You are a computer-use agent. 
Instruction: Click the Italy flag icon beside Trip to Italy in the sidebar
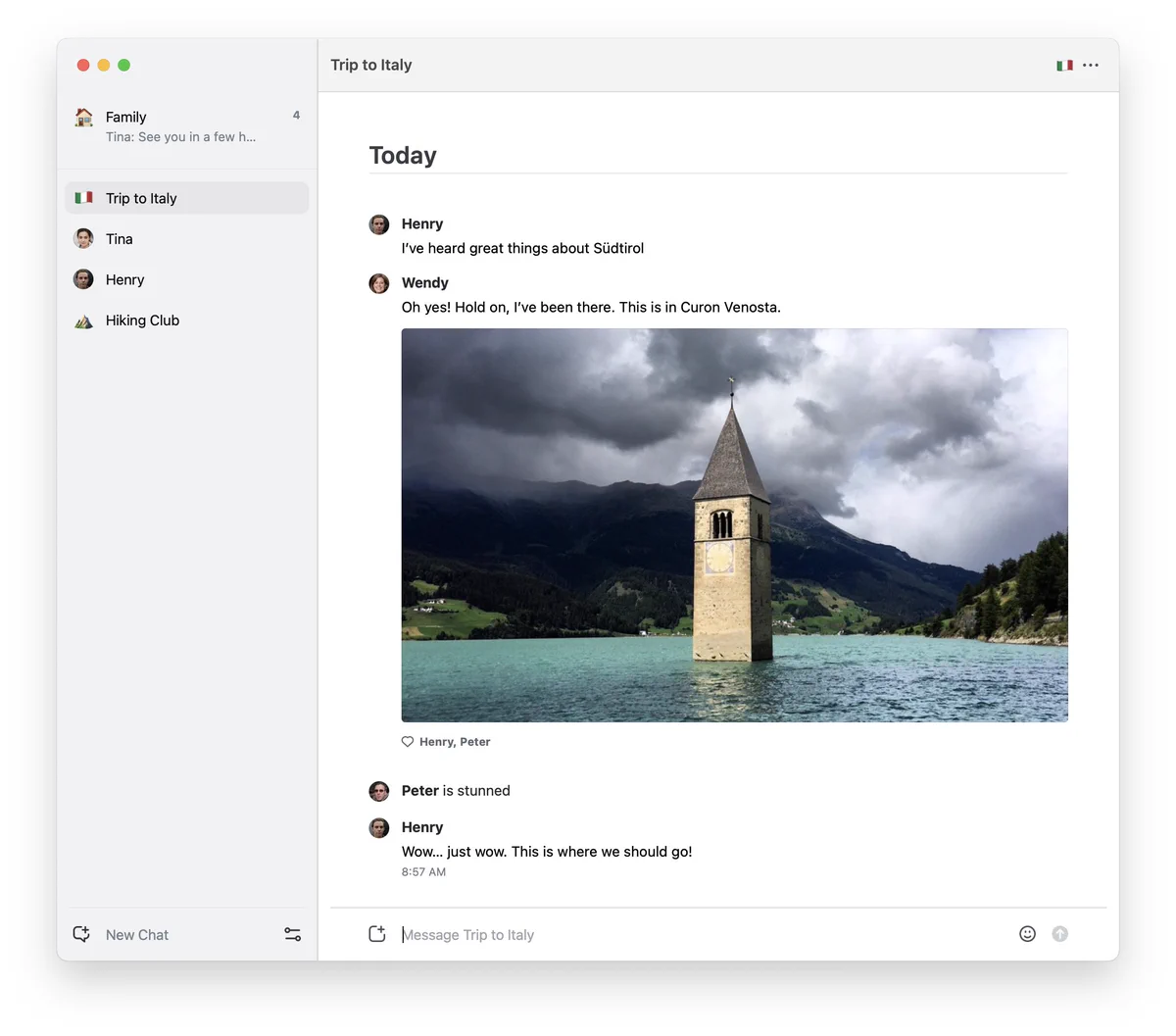coord(84,198)
